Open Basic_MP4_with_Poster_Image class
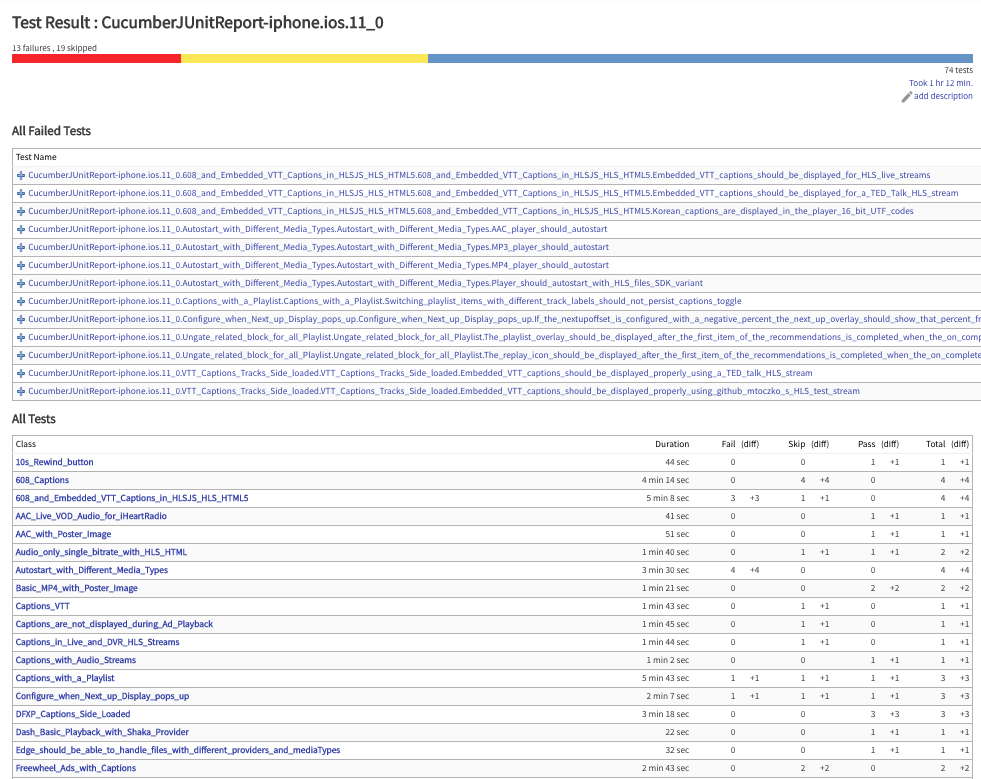Screen dimensions: 981x779 tap(76, 589)
